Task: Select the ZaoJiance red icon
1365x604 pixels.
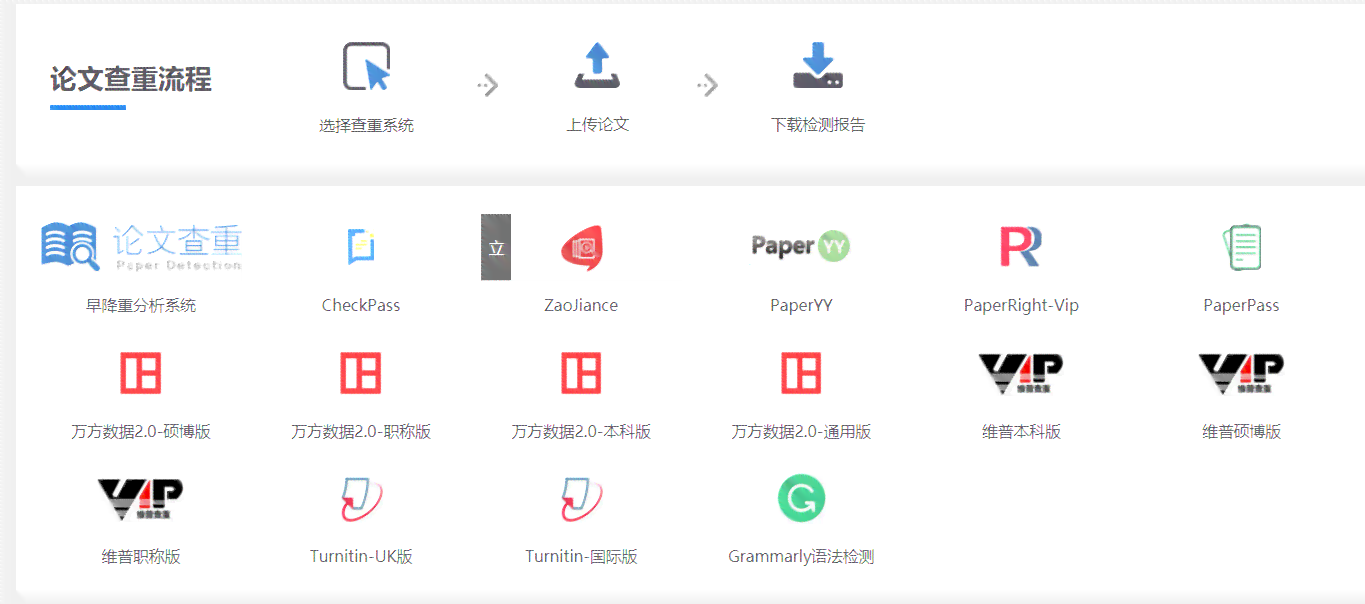Action: click(x=581, y=248)
